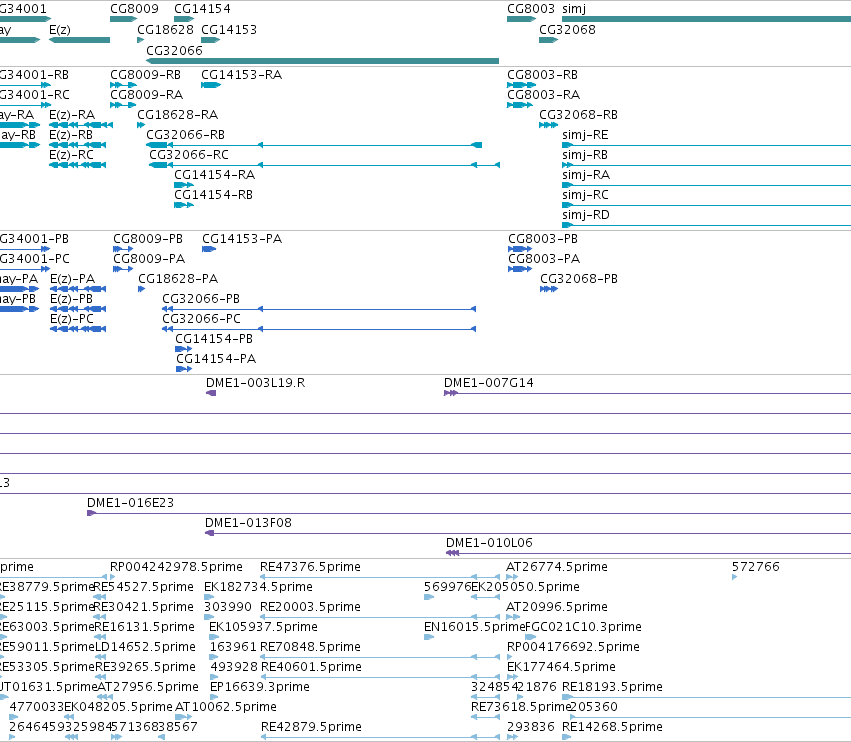Viewport: 851px width, 742px height.
Task: Select transcript CG32066-RC
Action: [x=325, y=165]
